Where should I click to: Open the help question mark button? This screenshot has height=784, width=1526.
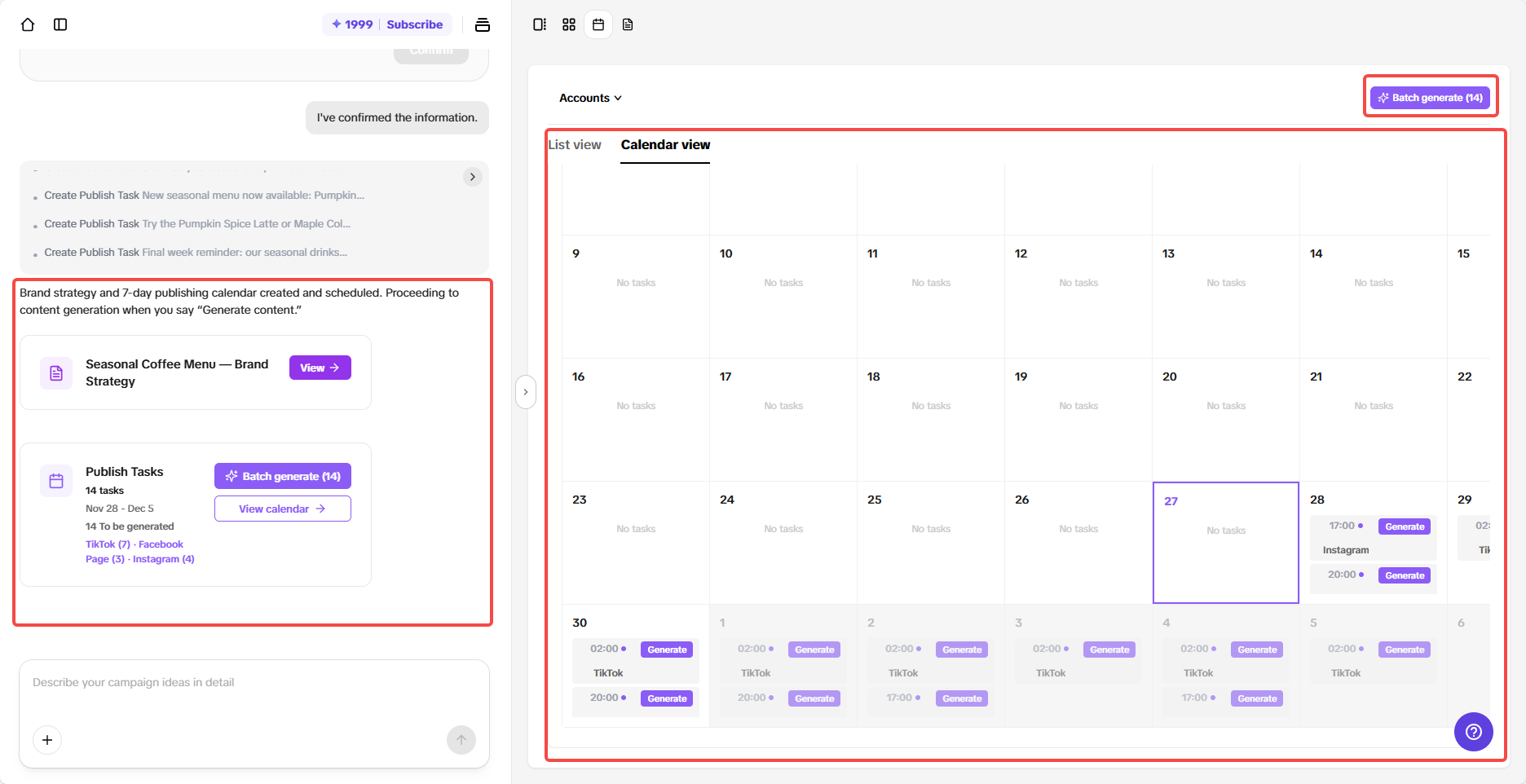pos(1473,732)
